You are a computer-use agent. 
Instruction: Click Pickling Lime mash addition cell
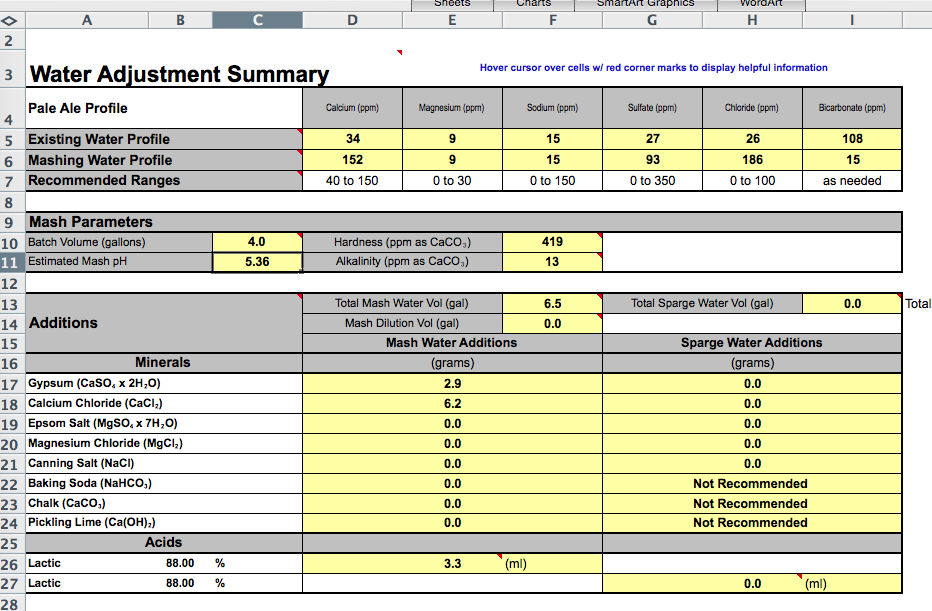[452, 523]
